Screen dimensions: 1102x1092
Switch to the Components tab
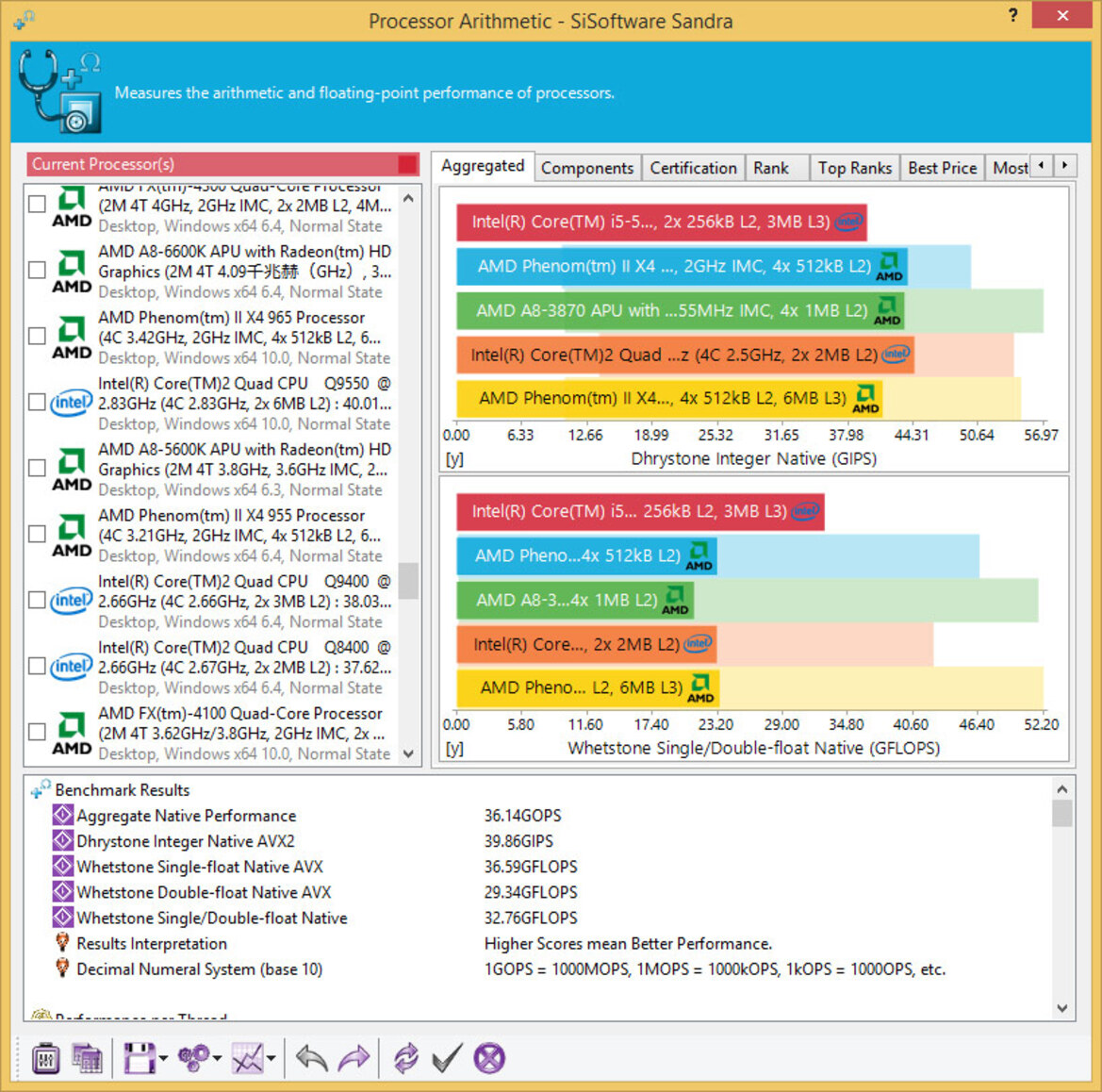[x=587, y=168]
